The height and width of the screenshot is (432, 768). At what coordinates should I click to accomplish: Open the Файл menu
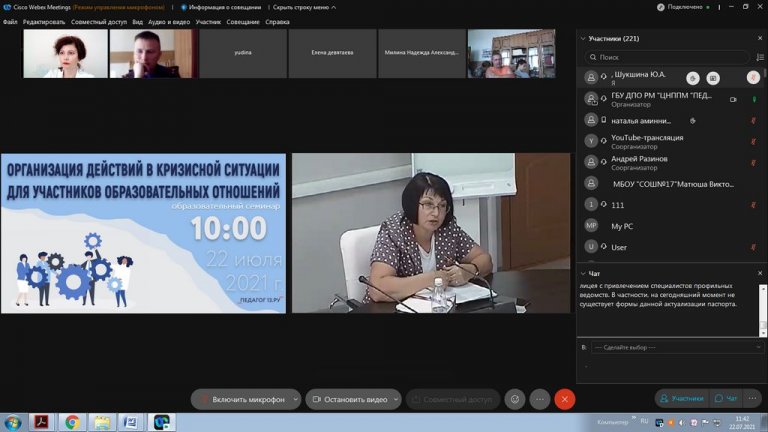pos(10,22)
